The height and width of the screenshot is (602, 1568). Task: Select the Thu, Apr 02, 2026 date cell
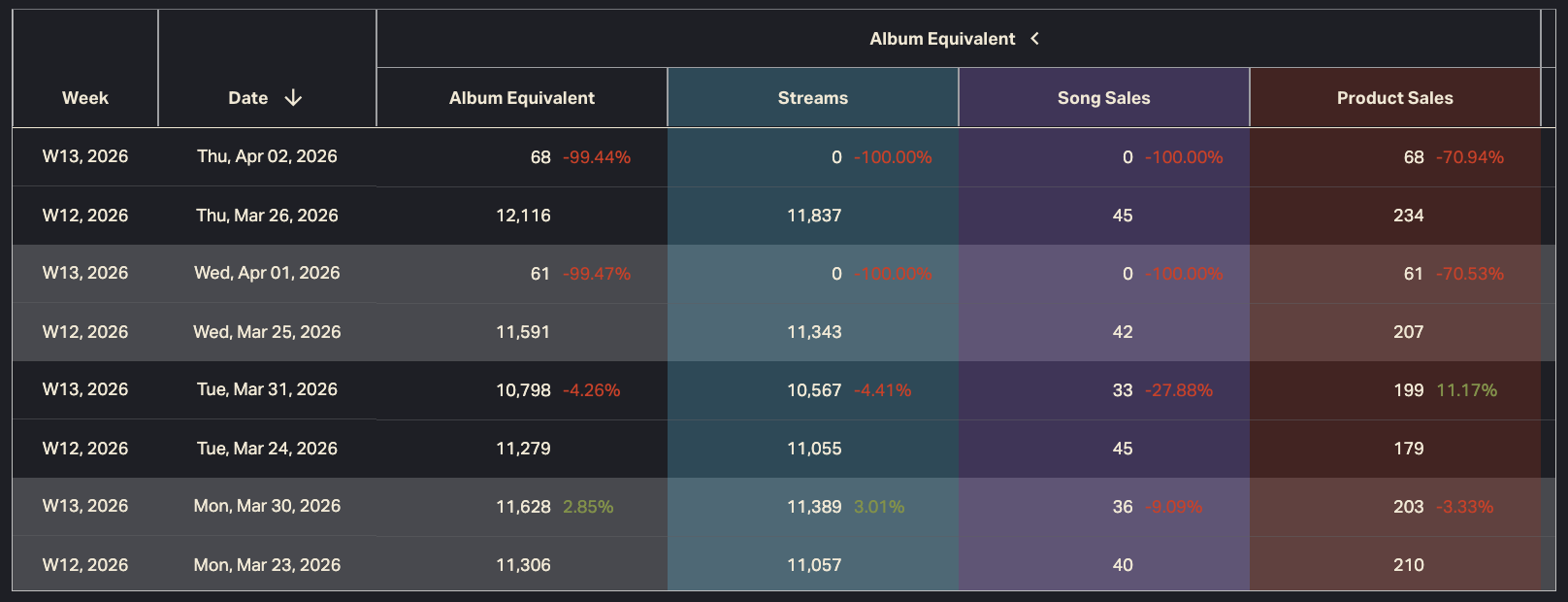point(267,156)
